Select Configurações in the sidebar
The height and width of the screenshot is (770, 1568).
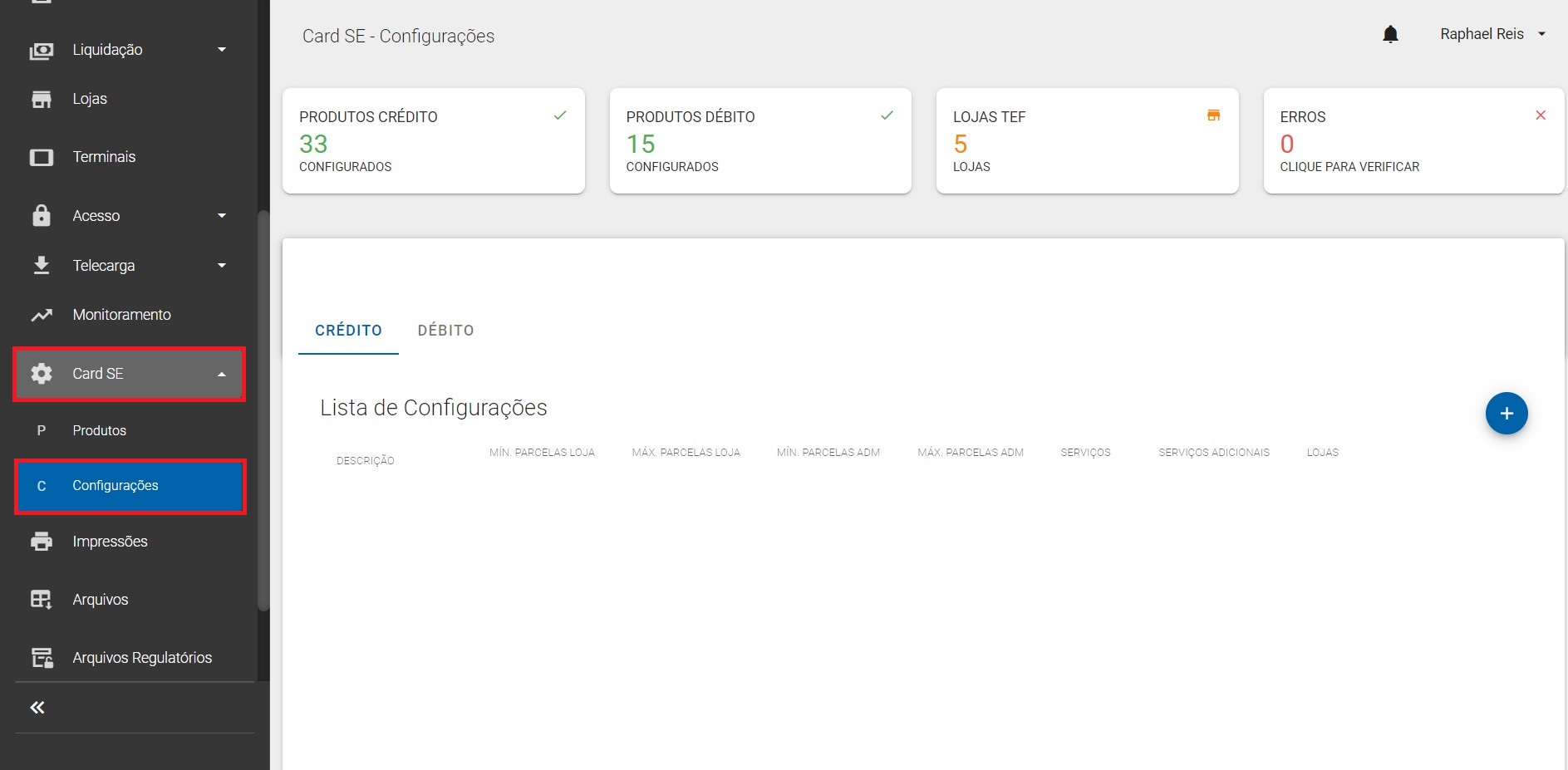(x=116, y=486)
